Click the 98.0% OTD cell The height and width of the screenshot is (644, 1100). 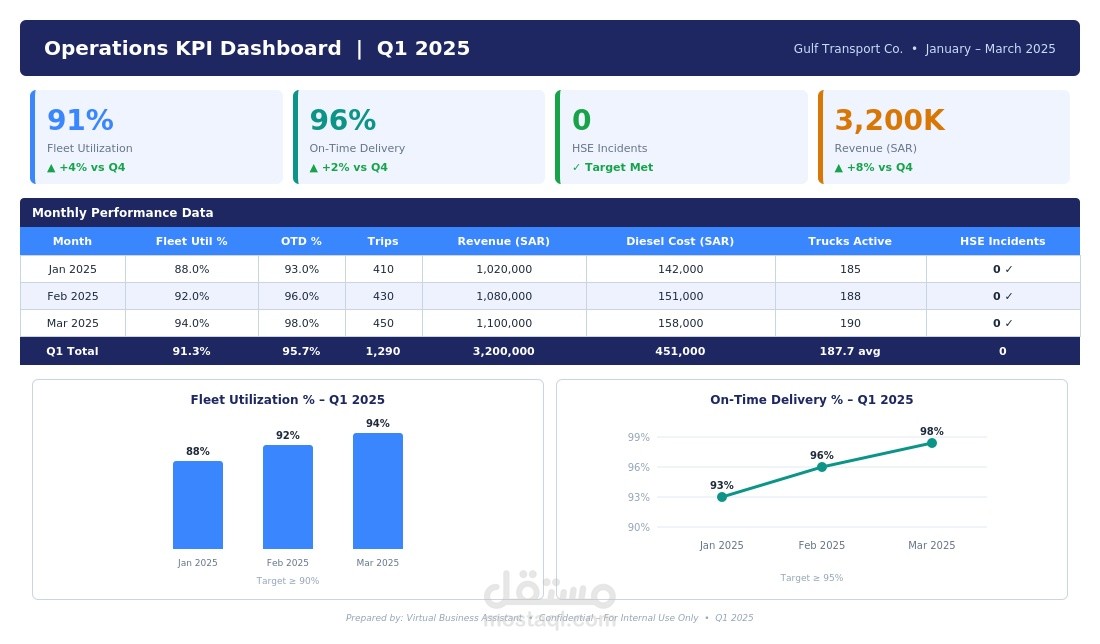[301, 323]
